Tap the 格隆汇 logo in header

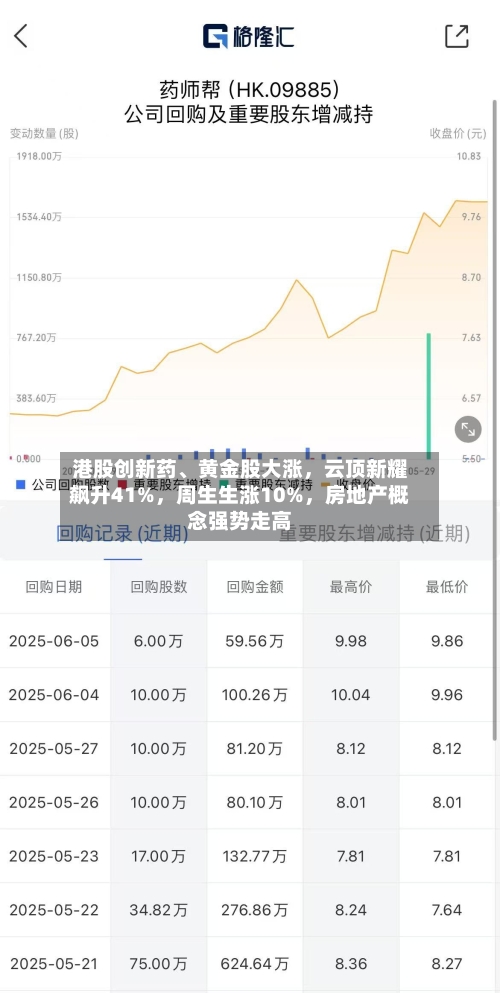[x=249, y=36]
